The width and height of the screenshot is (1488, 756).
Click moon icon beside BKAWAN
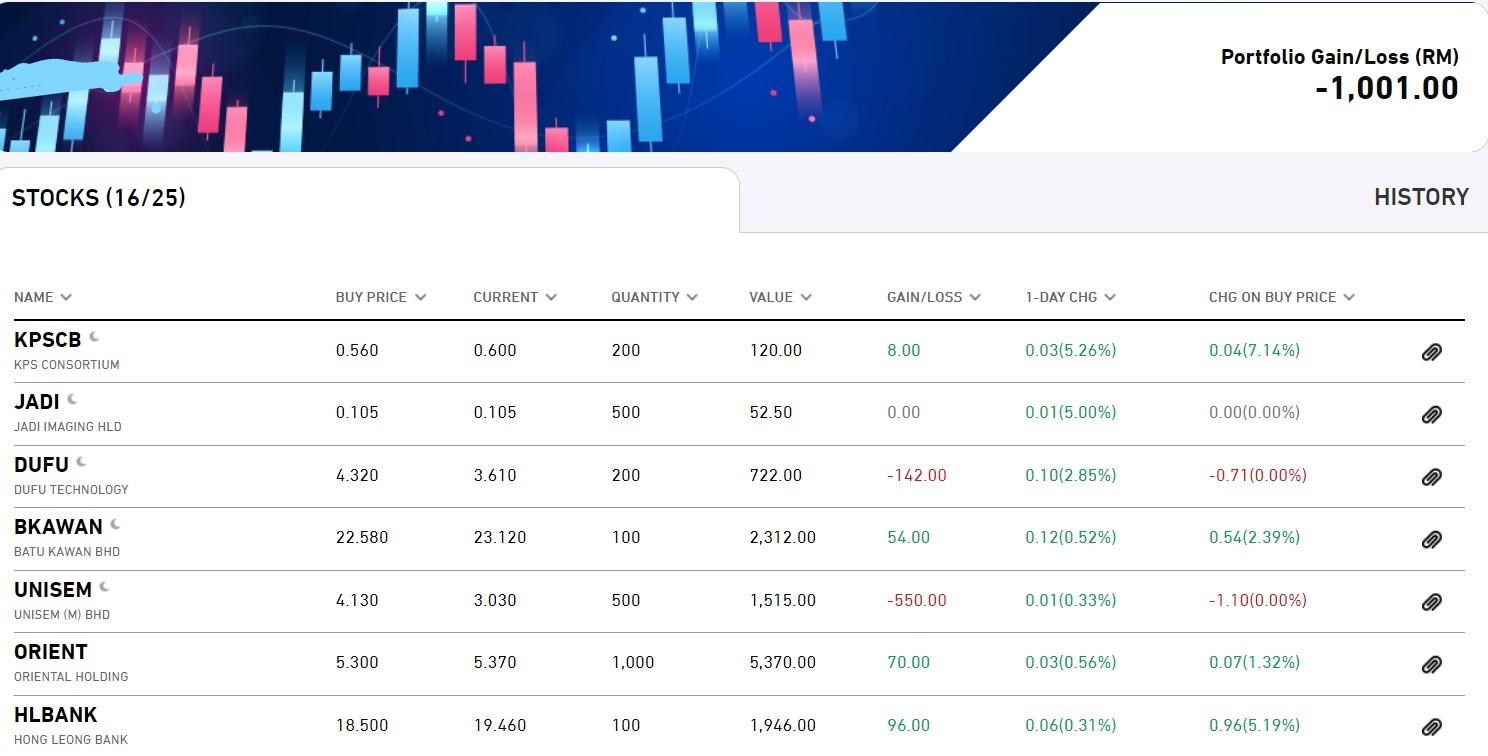[116, 524]
